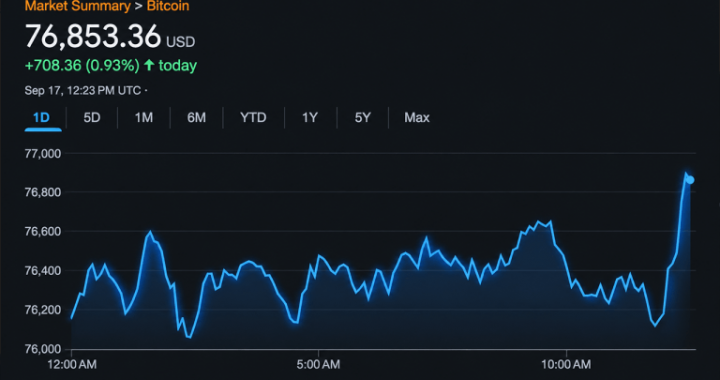The width and height of the screenshot is (720, 380).
Task: Switch to the 1M time range tab
Action: pos(144,118)
